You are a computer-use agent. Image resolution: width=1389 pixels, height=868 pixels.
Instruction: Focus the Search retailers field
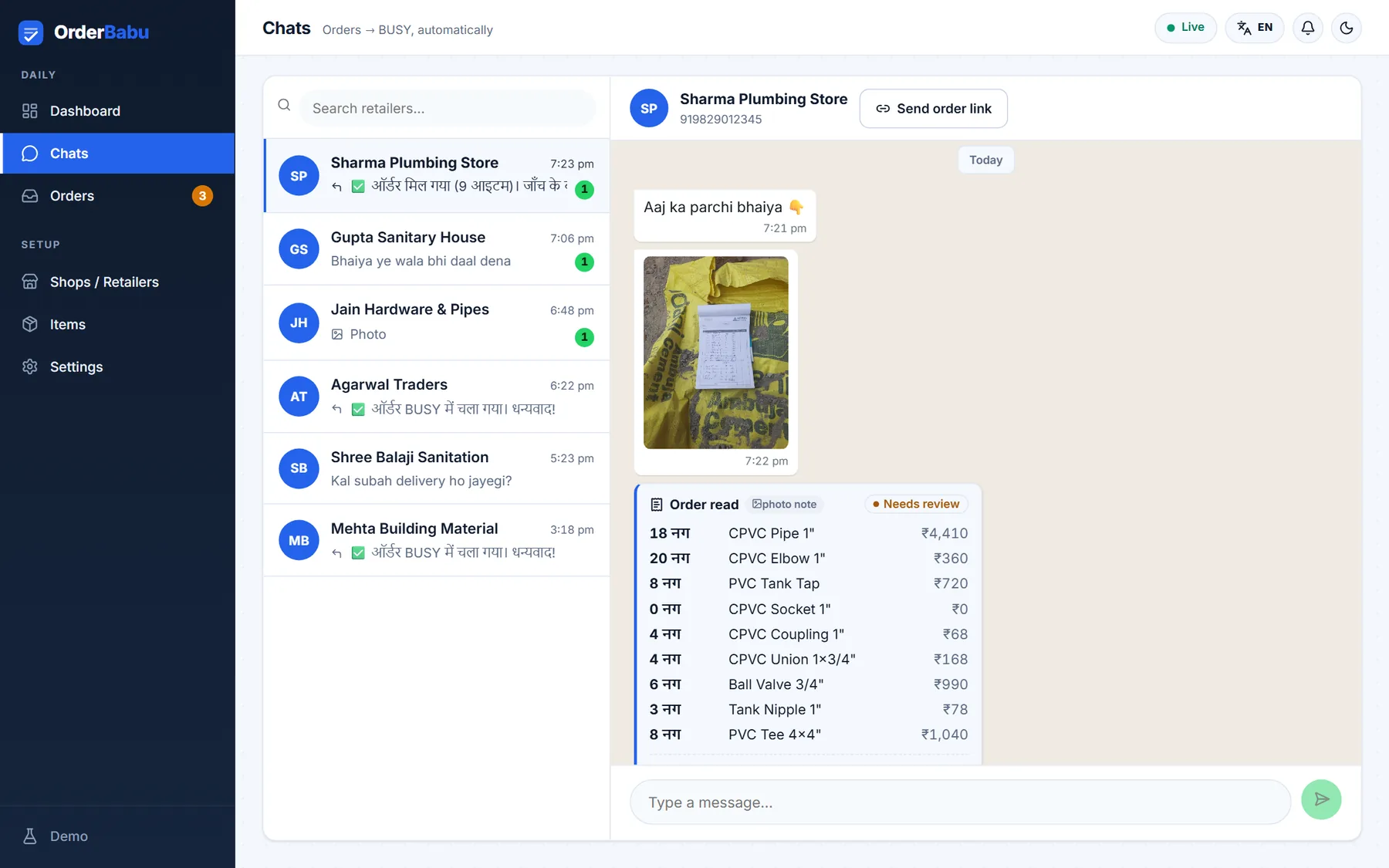tap(448, 109)
